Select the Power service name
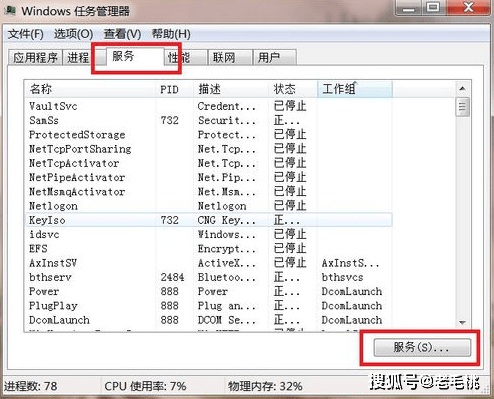Viewport: 494px width, 399px height. tap(44, 291)
